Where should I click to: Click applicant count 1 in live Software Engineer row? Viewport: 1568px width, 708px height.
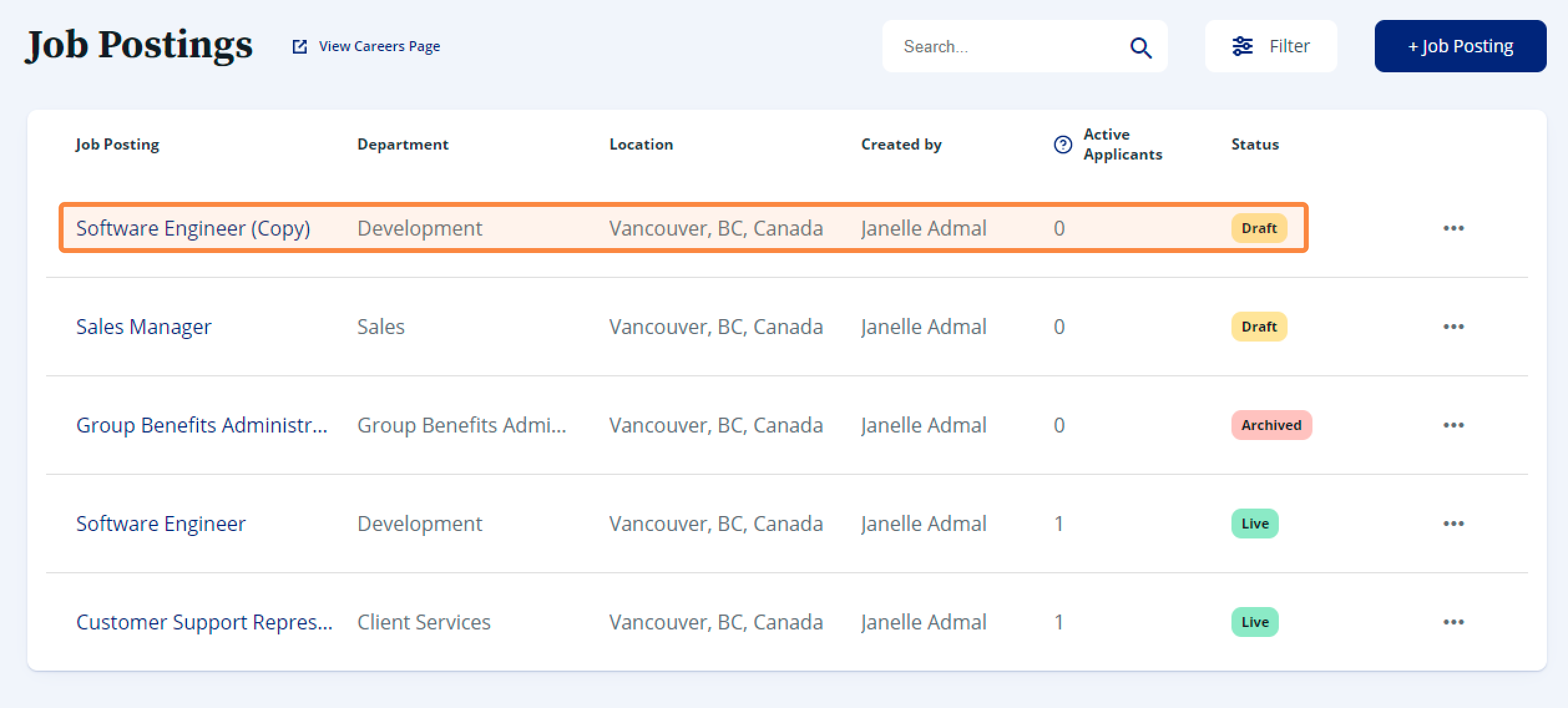[1058, 524]
